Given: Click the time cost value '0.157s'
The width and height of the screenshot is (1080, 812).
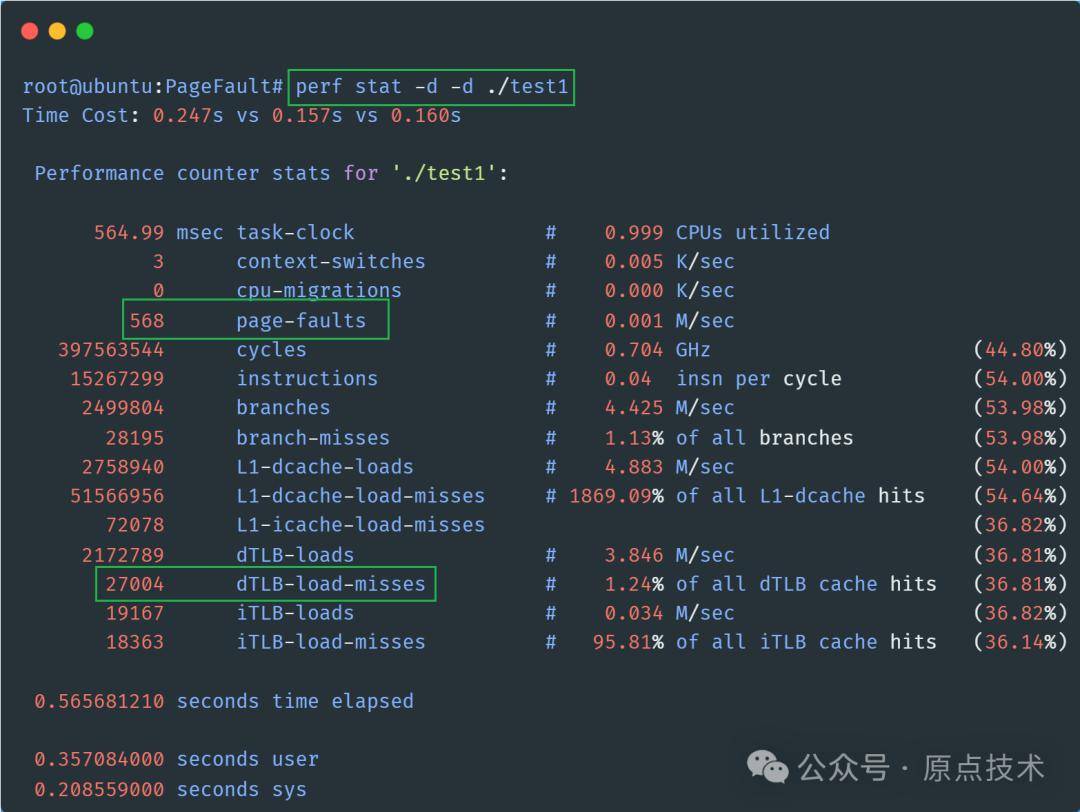Looking at the screenshot, I should click(307, 115).
